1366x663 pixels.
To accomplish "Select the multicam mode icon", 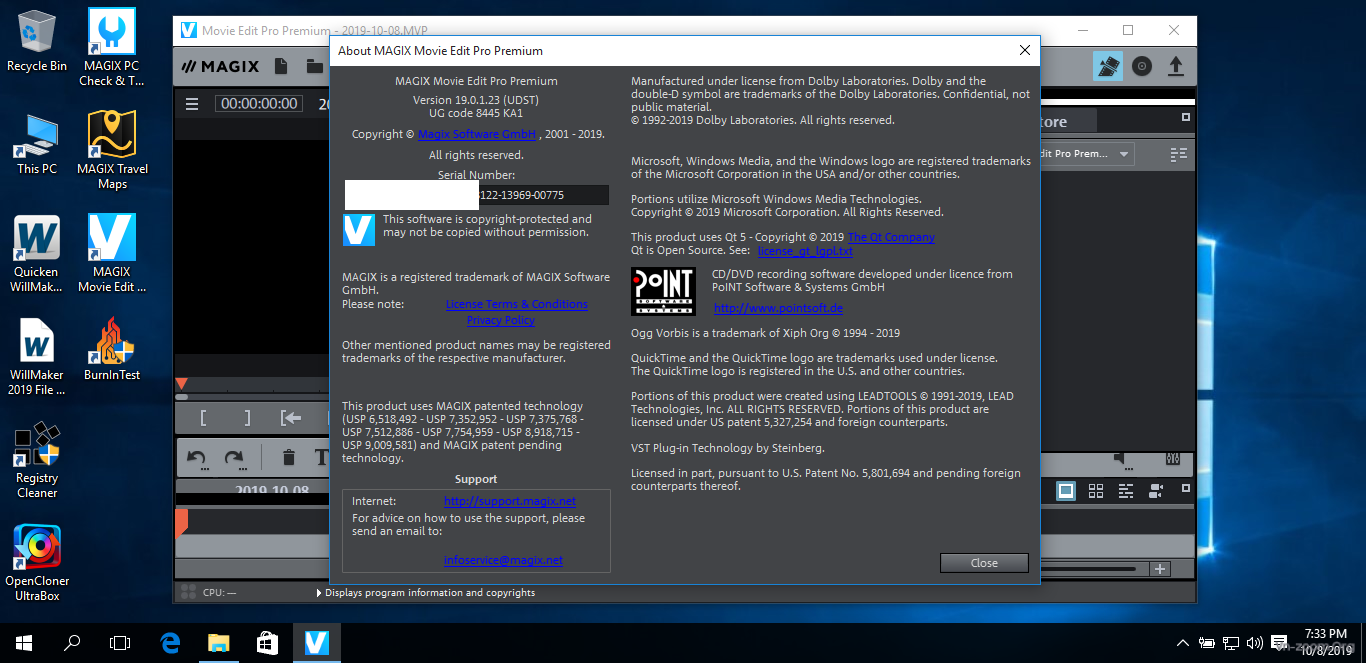I will (1157, 491).
